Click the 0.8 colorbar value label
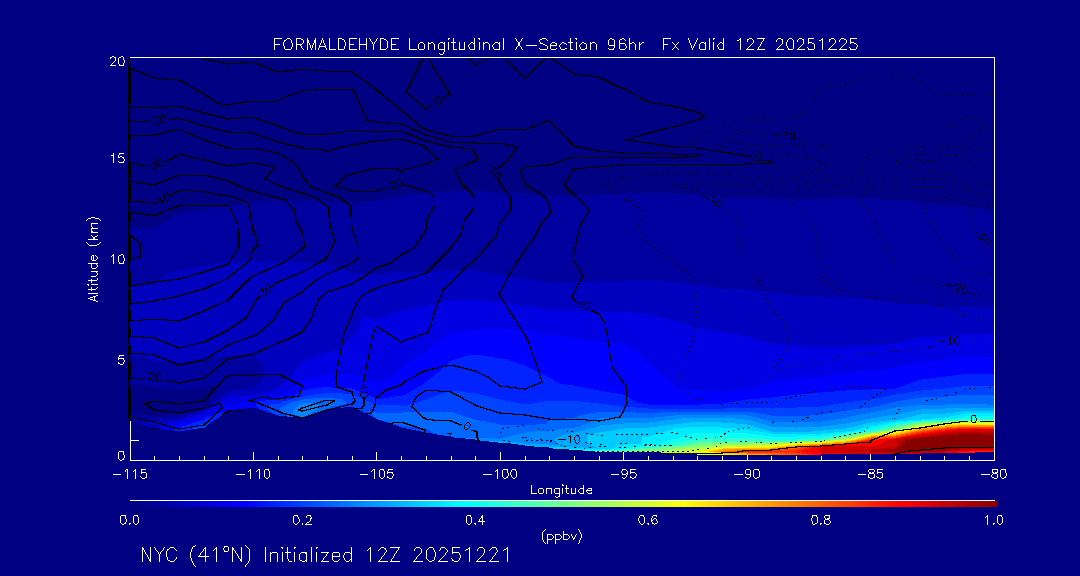The height and width of the screenshot is (576, 1080). 821,520
